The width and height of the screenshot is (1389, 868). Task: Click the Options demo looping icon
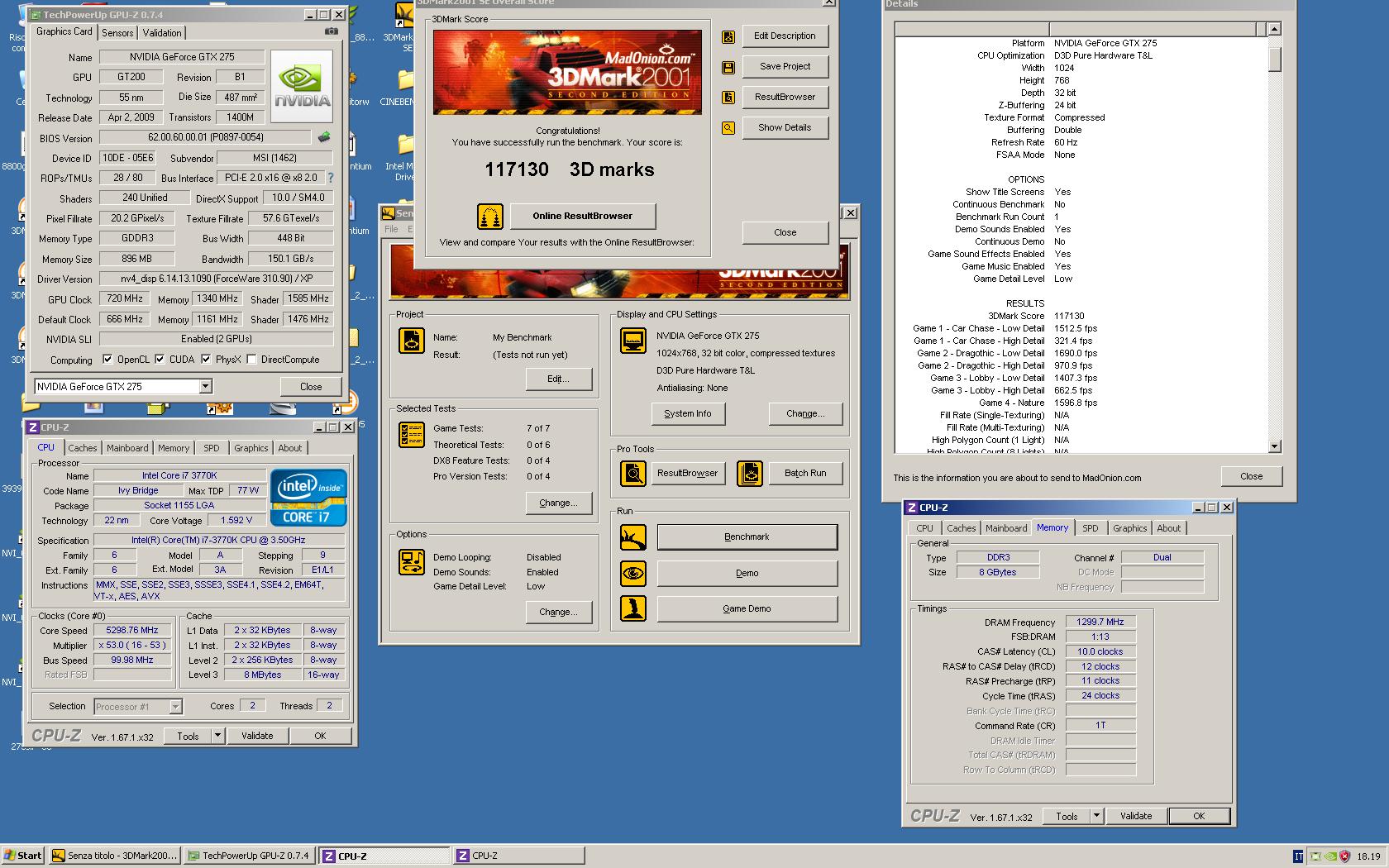click(x=412, y=561)
